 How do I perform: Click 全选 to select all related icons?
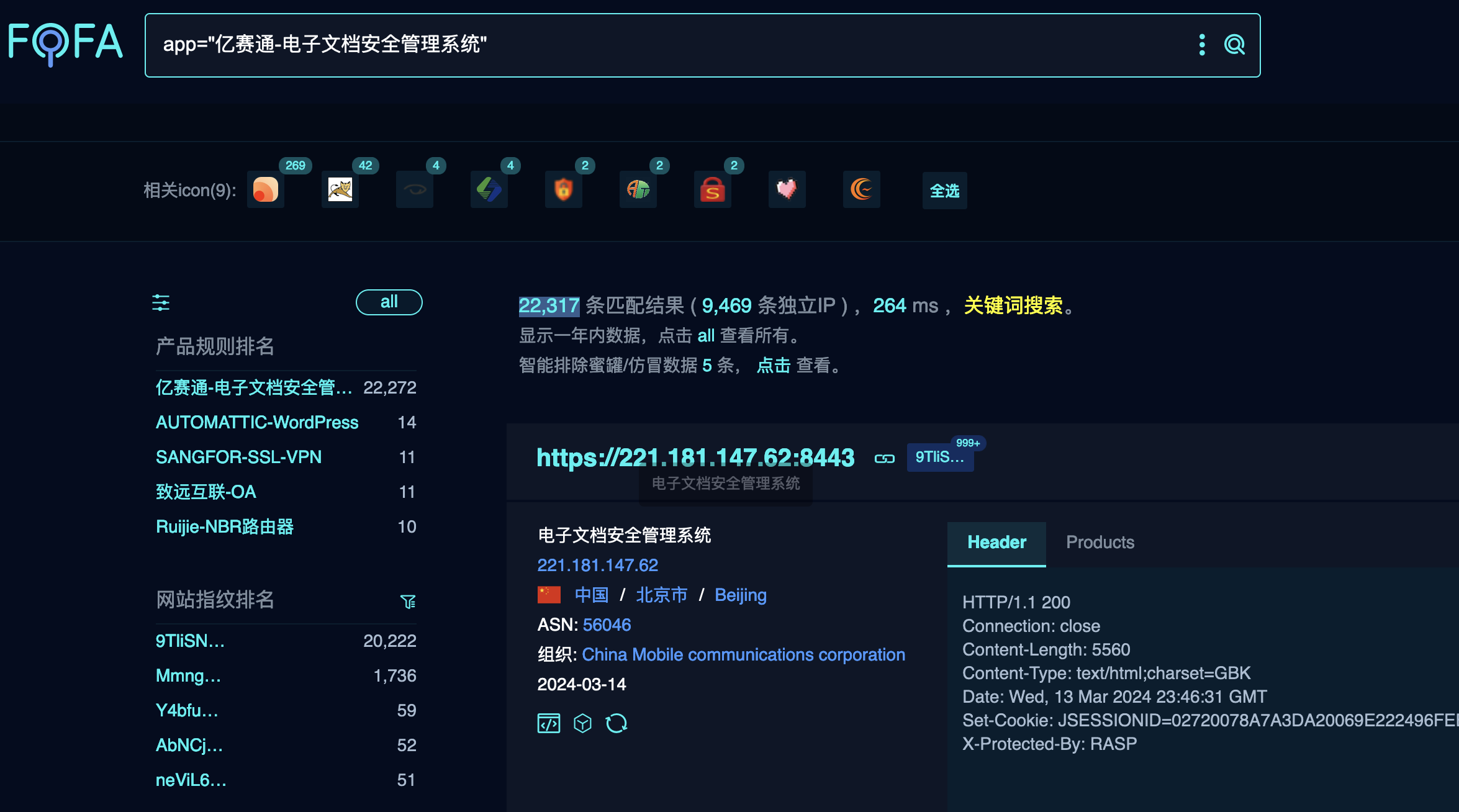coord(944,191)
